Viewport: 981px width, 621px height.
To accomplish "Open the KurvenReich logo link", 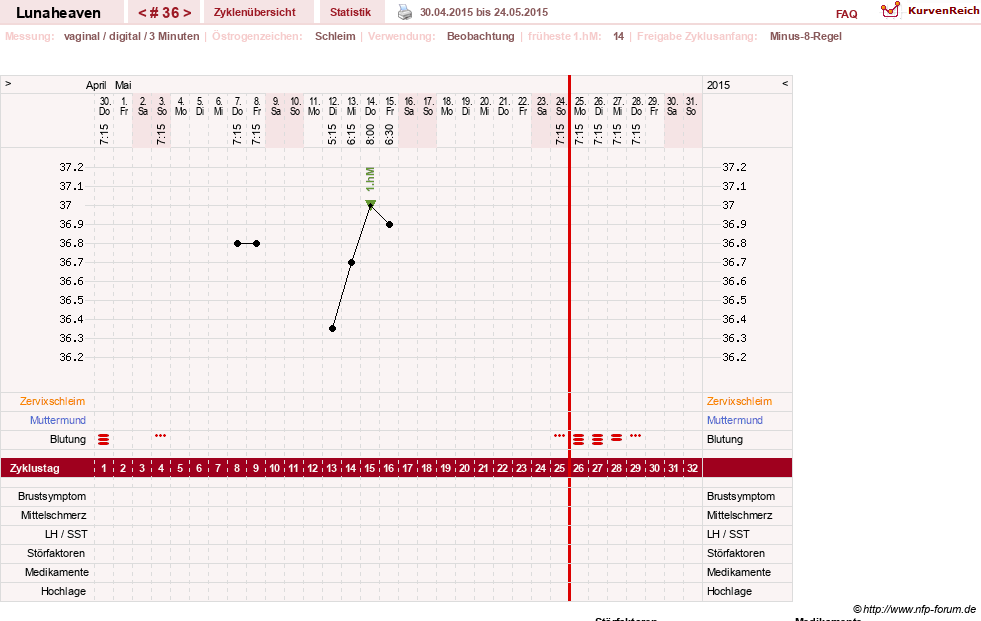I will (930, 11).
